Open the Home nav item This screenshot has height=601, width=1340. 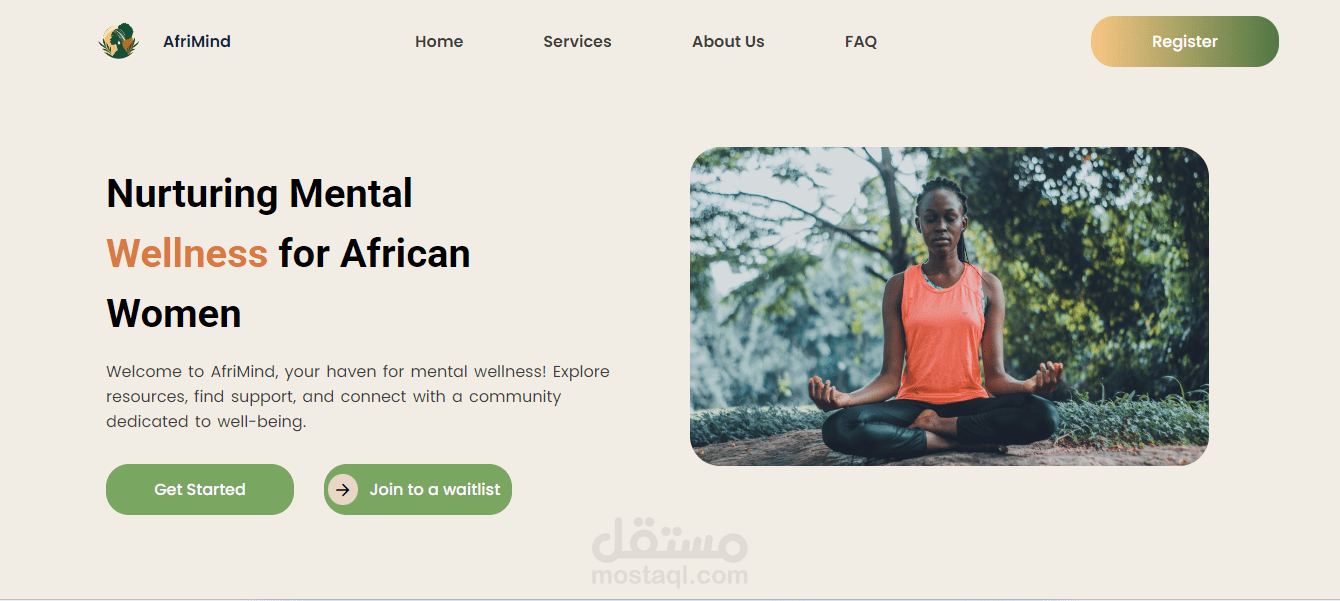pos(439,42)
